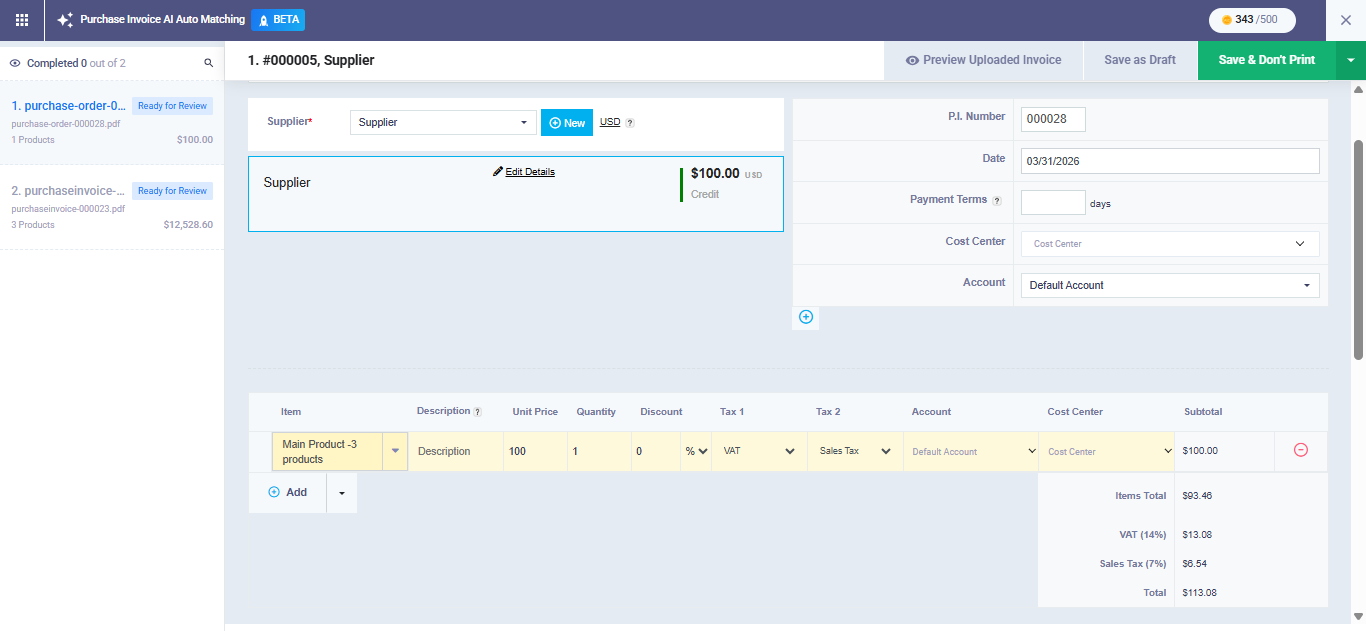The image size is (1366, 631).
Task: Click the P.I. Number input field
Action: click(1052, 119)
